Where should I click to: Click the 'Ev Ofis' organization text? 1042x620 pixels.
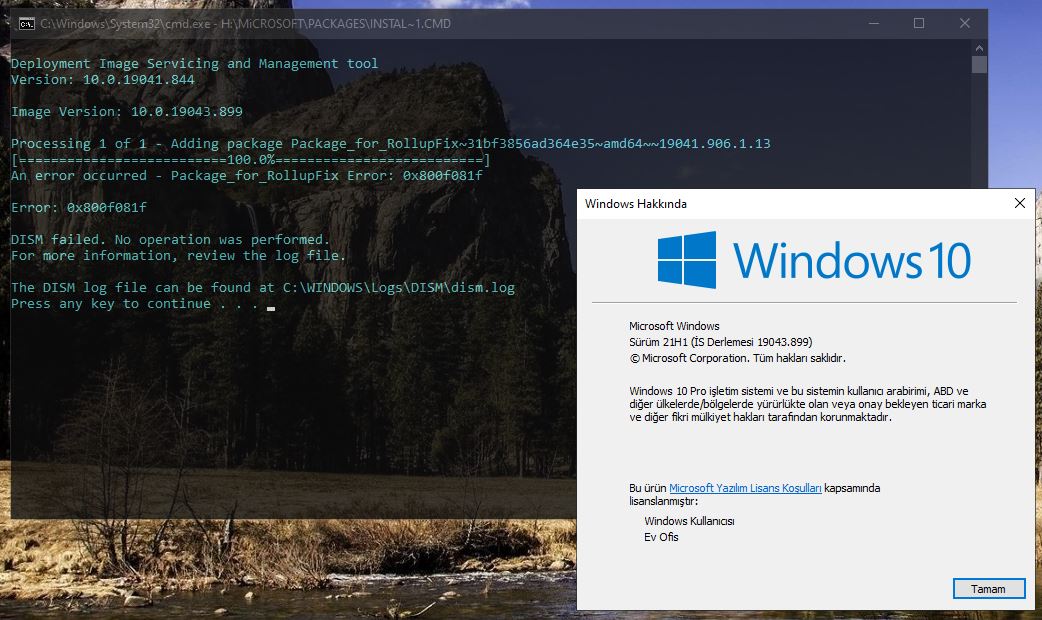point(661,537)
